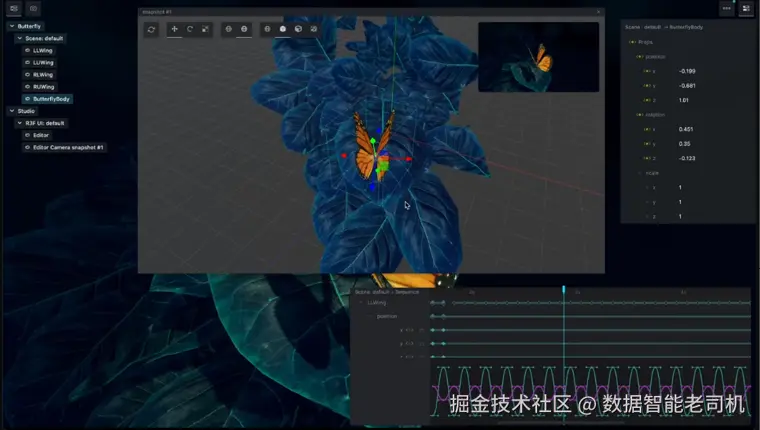
Task: Select the LLWing object in outline
Action: point(38,50)
